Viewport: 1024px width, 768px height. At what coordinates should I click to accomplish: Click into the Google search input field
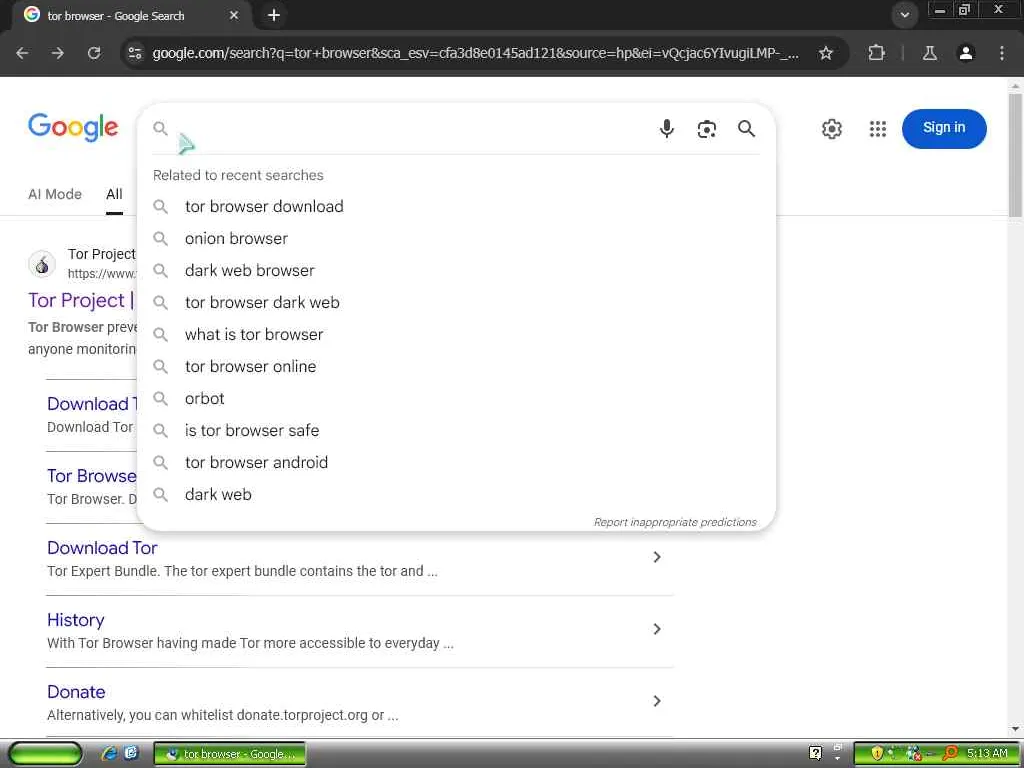pyautogui.click(x=411, y=129)
